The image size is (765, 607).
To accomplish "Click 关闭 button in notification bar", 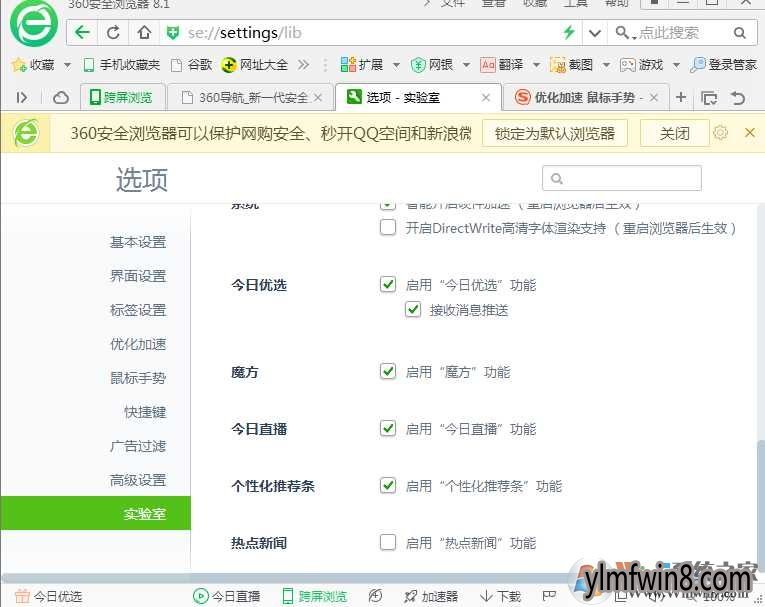I will pyautogui.click(x=674, y=133).
